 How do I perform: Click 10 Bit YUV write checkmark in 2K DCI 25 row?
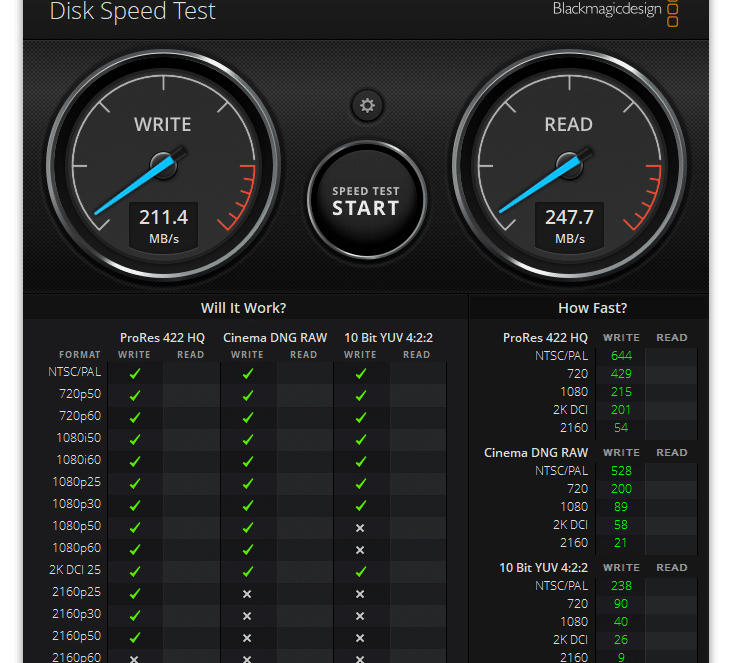click(361, 571)
